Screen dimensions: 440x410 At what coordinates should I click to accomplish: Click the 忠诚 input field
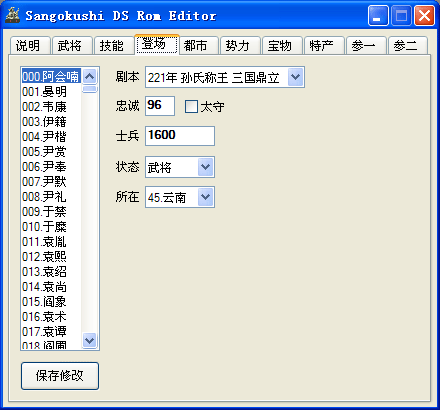tap(160, 106)
